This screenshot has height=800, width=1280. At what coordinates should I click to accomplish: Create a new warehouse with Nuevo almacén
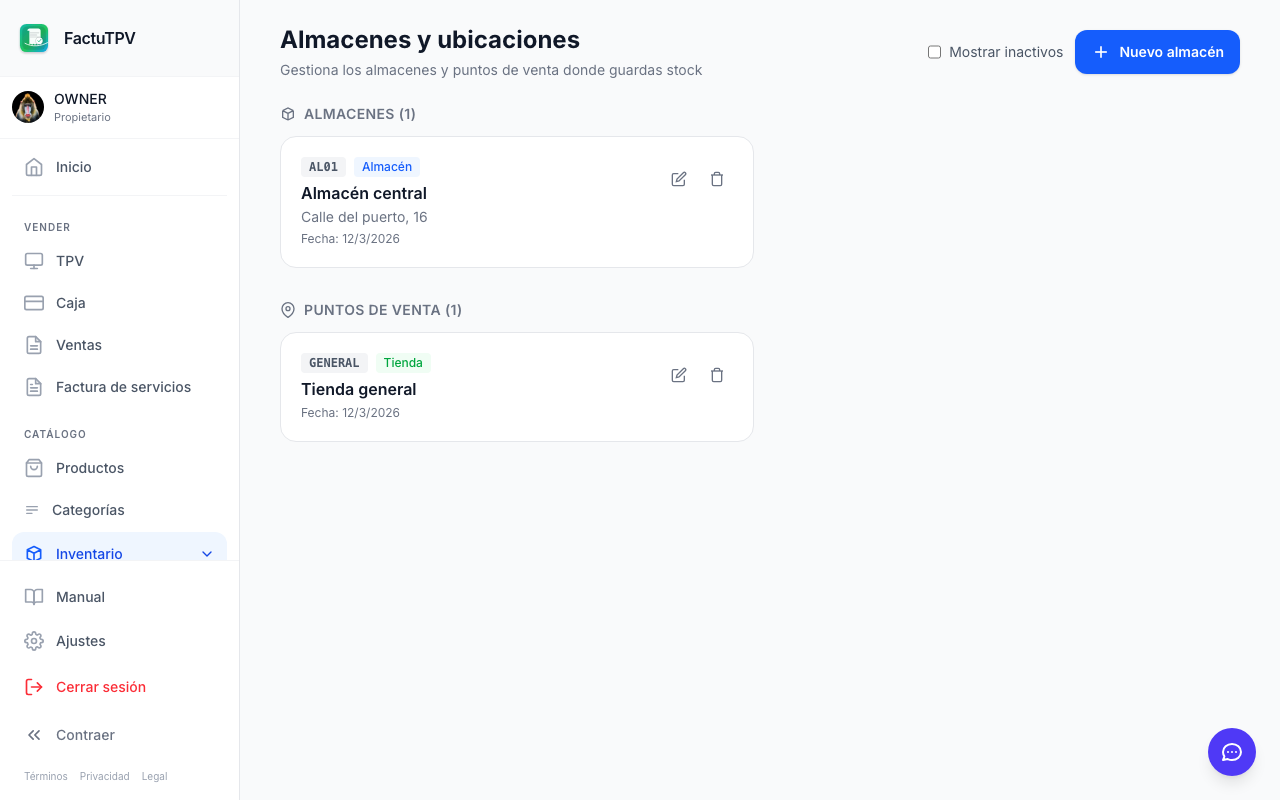1157,52
